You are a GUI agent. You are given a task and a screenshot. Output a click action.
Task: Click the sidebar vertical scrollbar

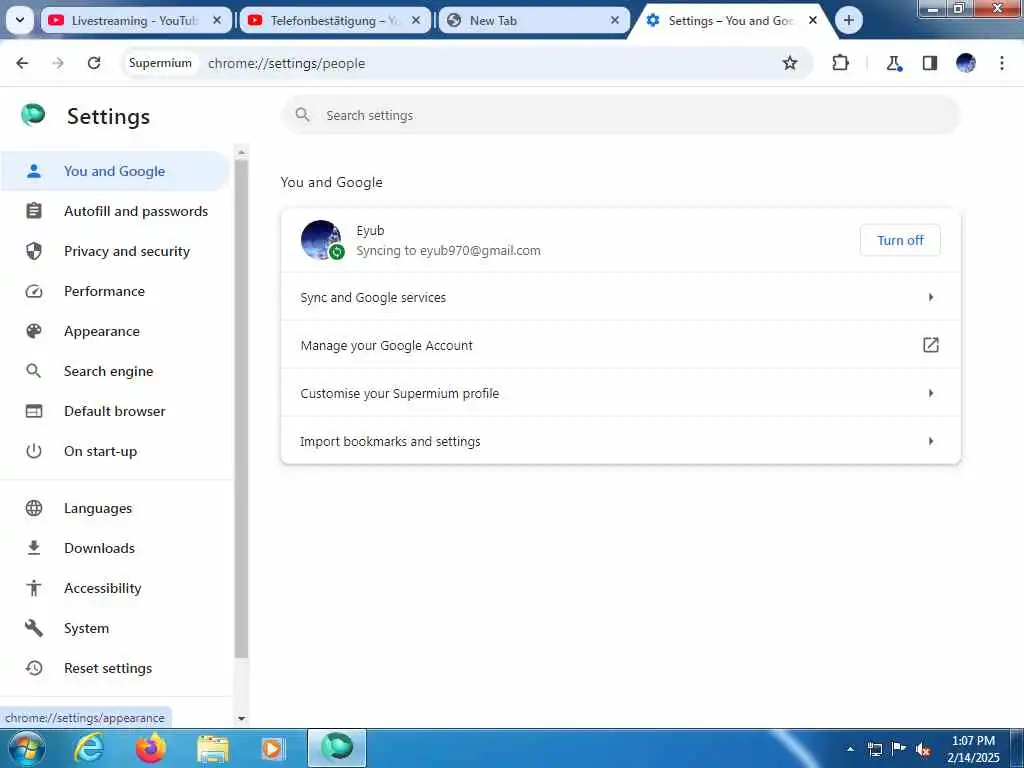coord(242,408)
